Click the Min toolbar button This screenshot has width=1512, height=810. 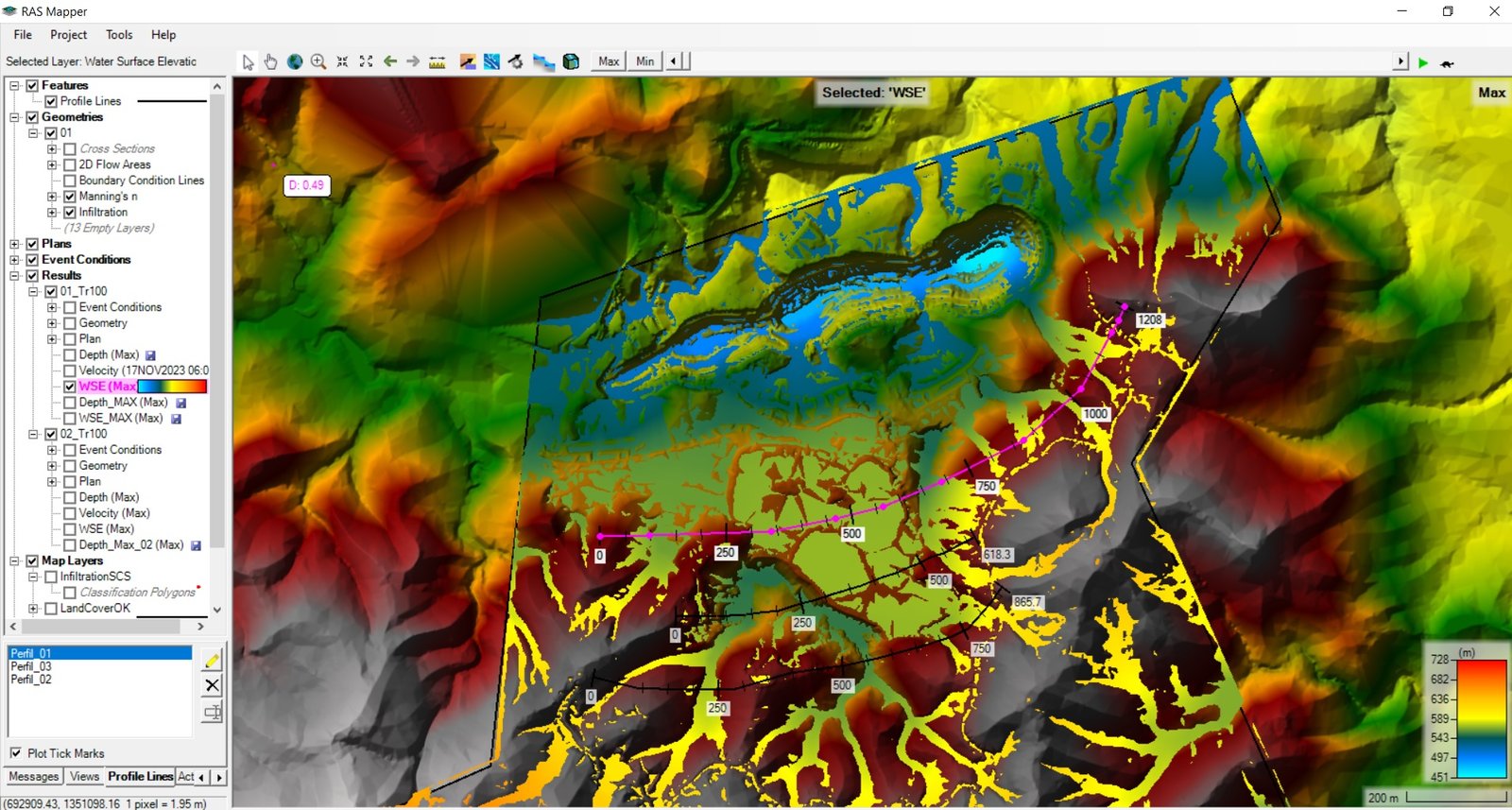[644, 61]
